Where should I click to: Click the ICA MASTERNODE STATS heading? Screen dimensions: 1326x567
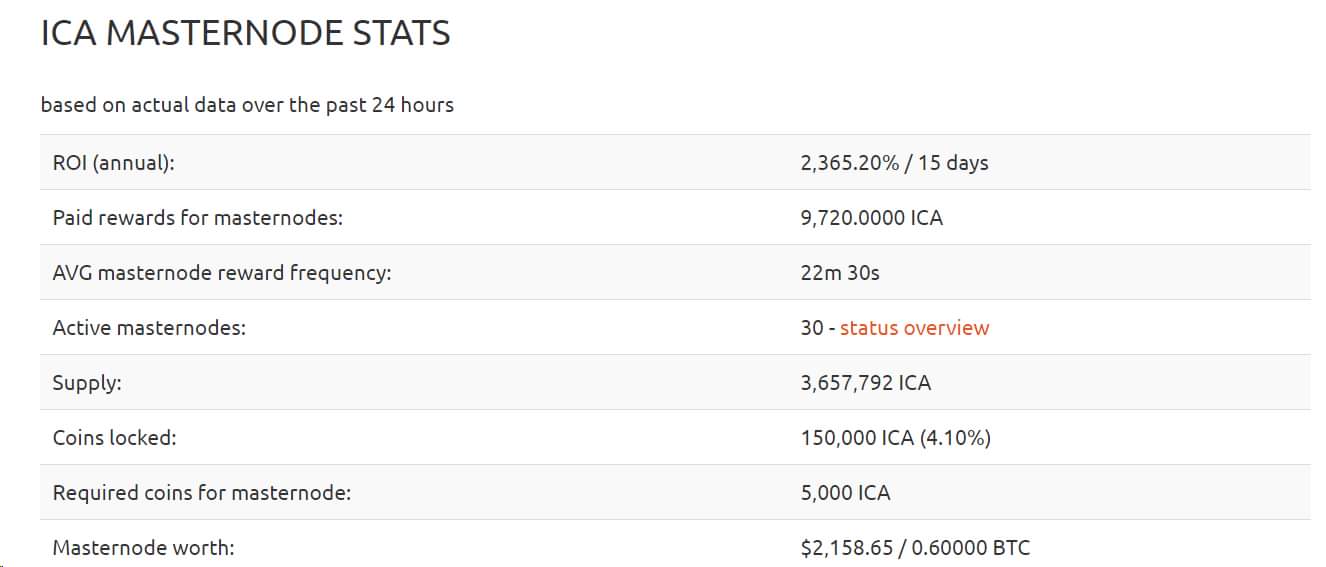[x=245, y=34]
